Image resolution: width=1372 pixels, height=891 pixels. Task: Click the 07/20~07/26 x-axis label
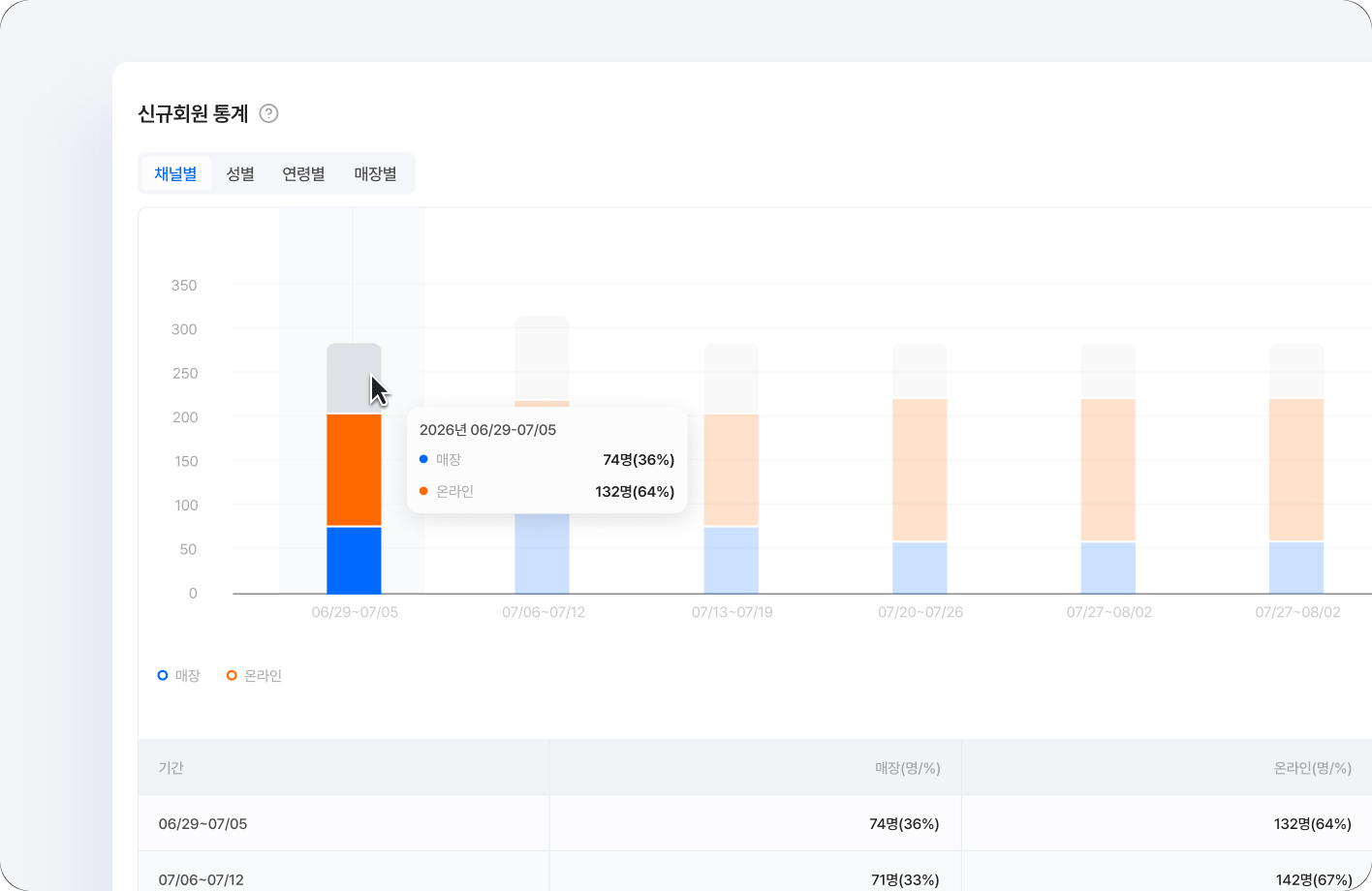pos(920,612)
